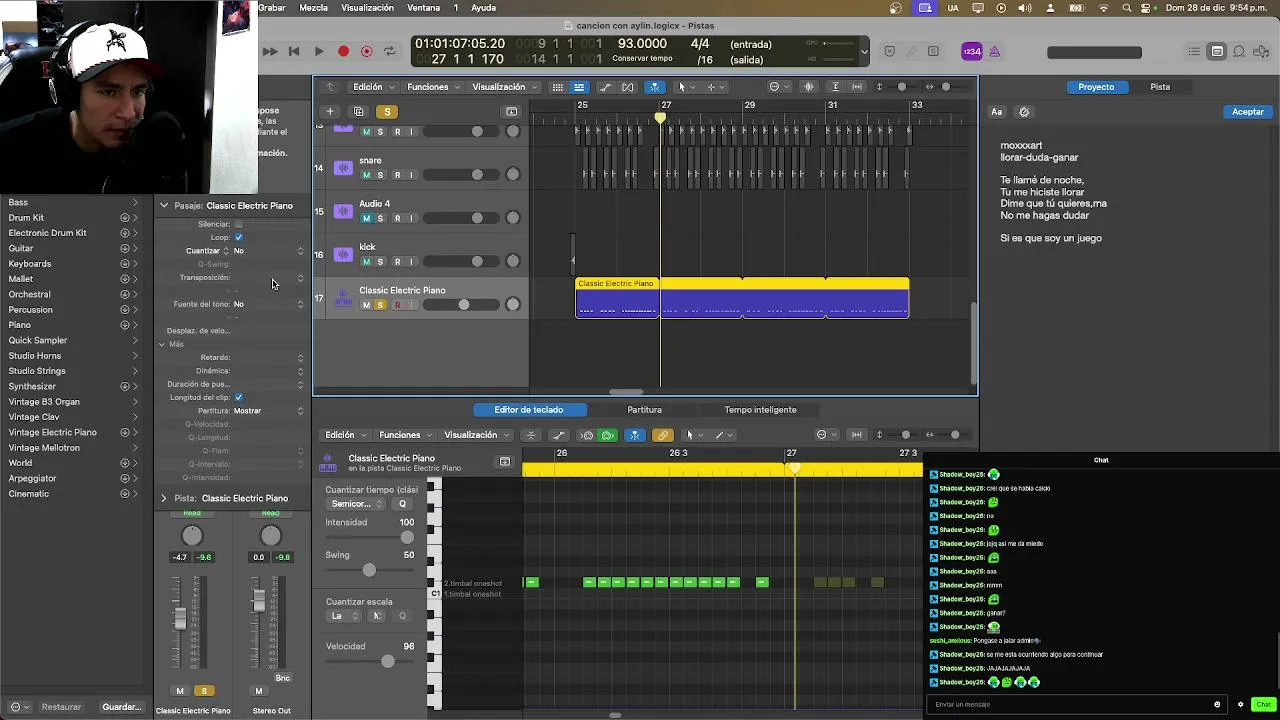Collapse the Más section
Screen dimensions: 1280x720
pyautogui.click(x=162, y=344)
